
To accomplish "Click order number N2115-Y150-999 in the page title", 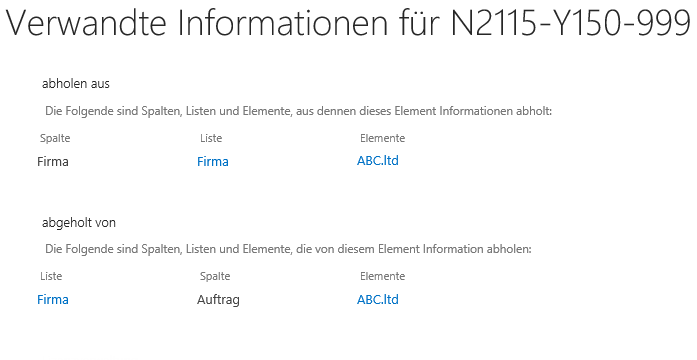I will pos(570,23).
